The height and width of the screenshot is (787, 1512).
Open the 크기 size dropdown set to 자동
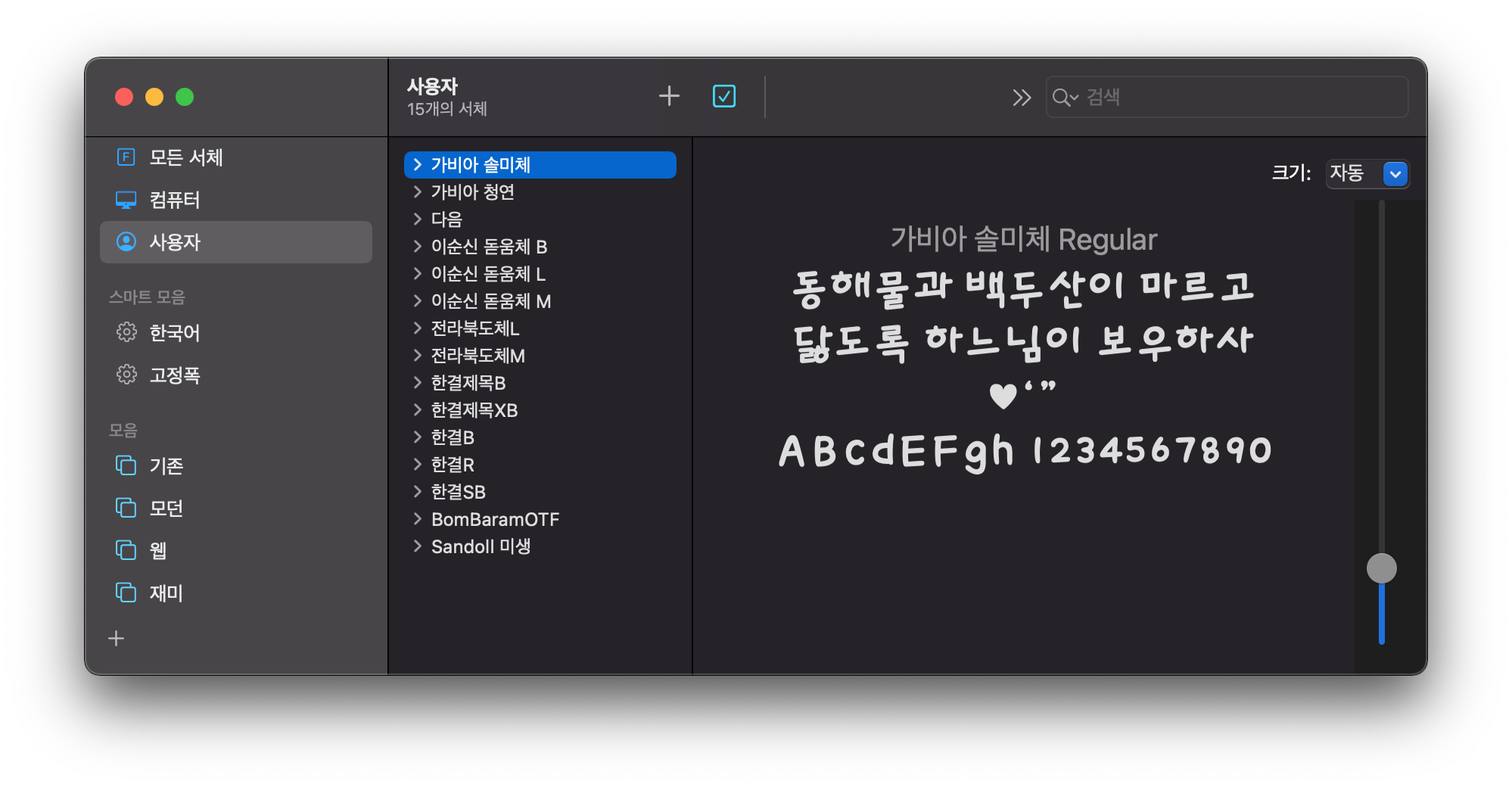tap(1367, 173)
